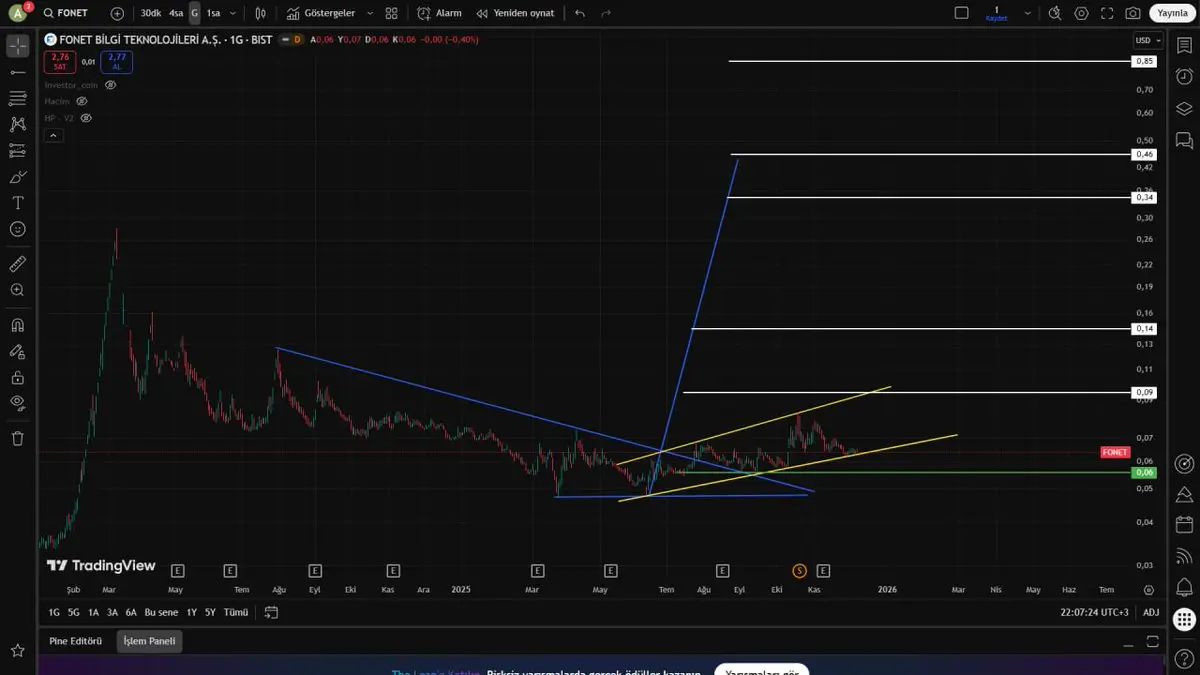
Task: Create an Alarm alert
Action: (x=440, y=13)
